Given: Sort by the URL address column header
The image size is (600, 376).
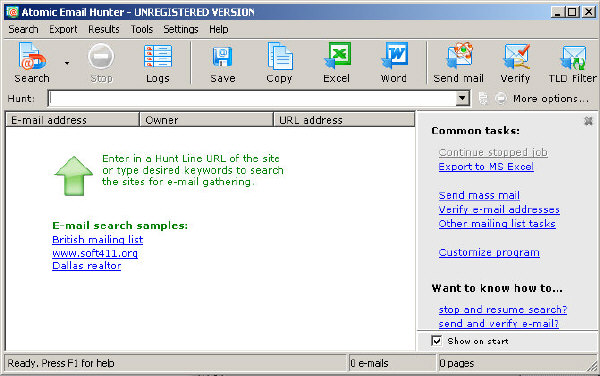Looking at the screenshot, I should (x=344, y=120).
